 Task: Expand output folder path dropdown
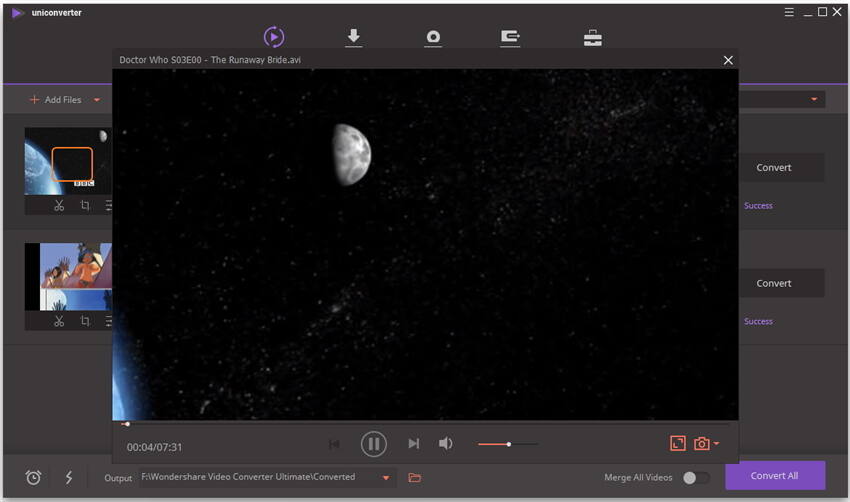click(x=386, y=478)
